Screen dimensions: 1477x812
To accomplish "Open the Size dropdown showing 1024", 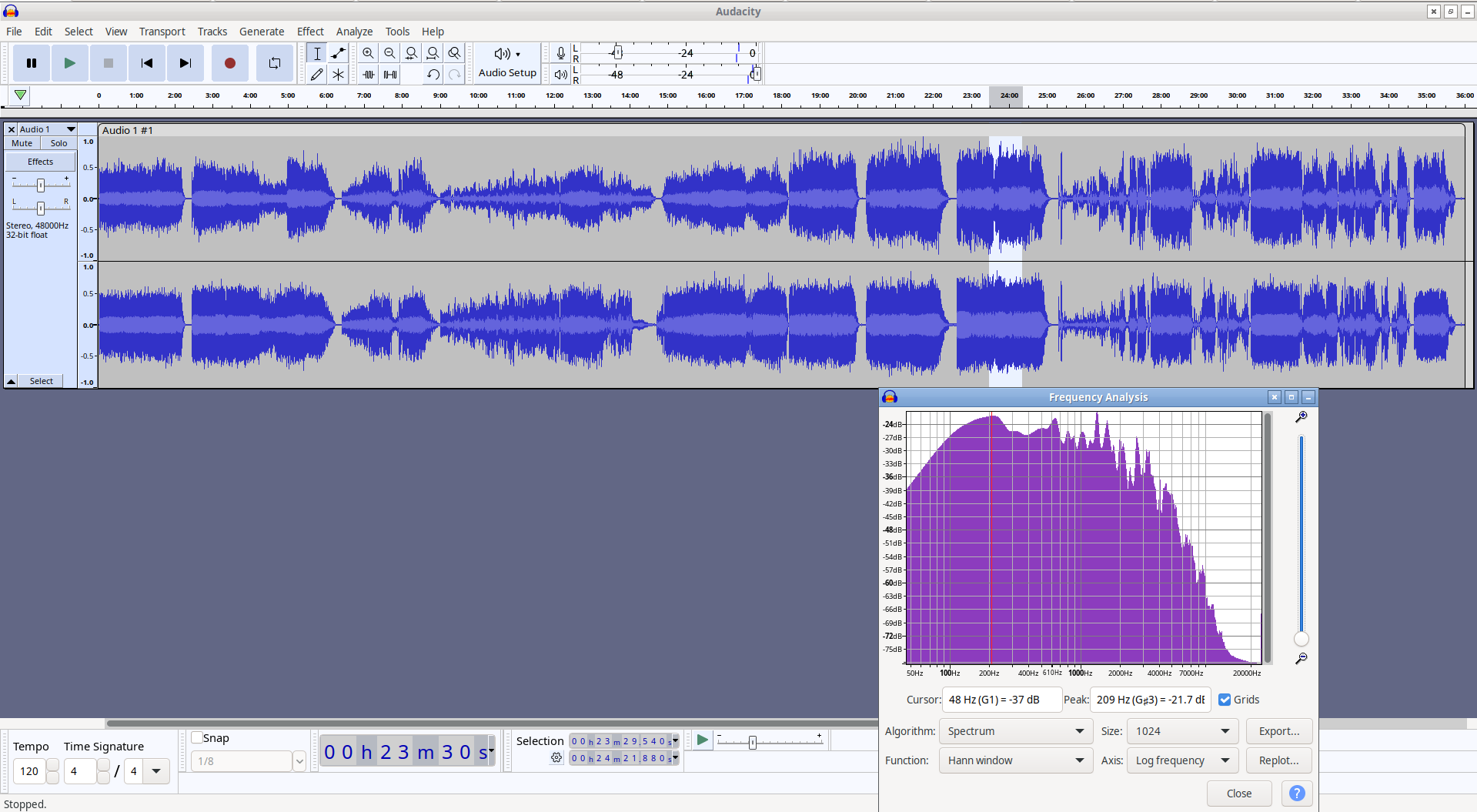I will click(x=1182, y=731).
